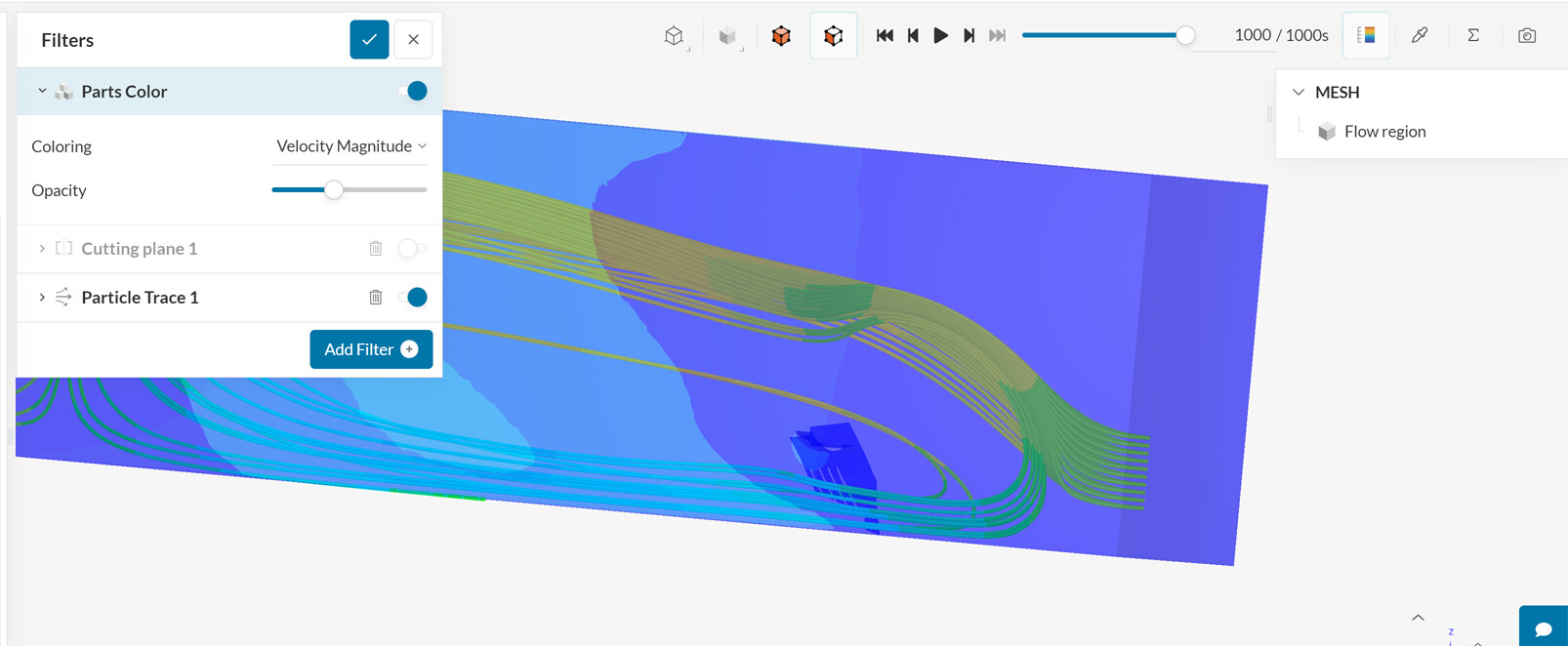Click the Filters panel title

tap(67, 40)
